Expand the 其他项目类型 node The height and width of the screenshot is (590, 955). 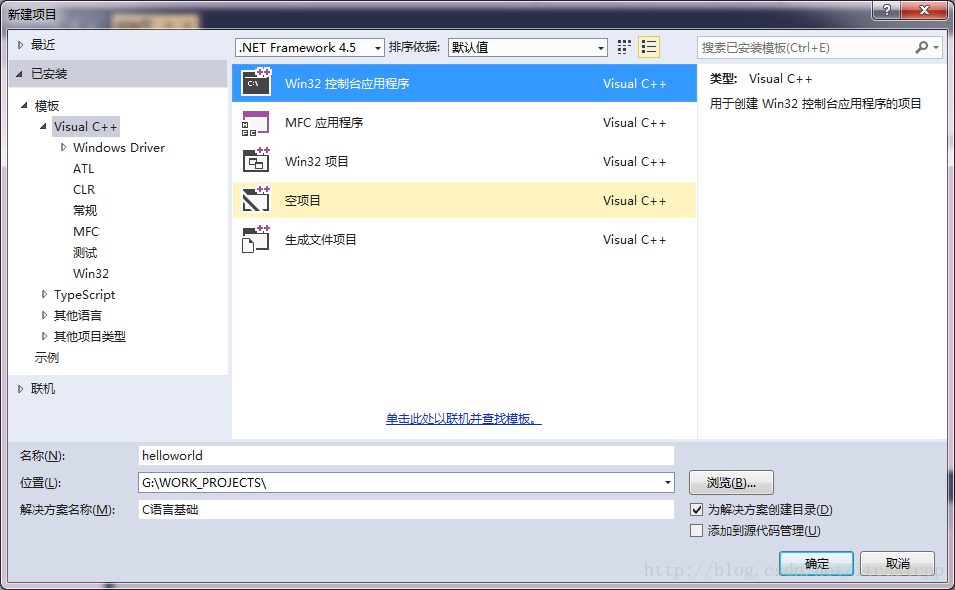[44, 336]
